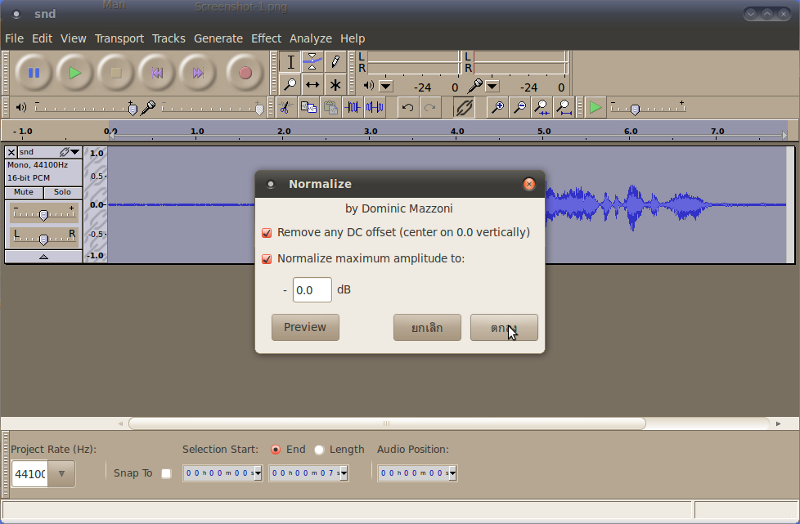This screenshot has height=524, width=800.
Task: Open the Effect menu
Action: pyautogui.click(x=266, y=39)
